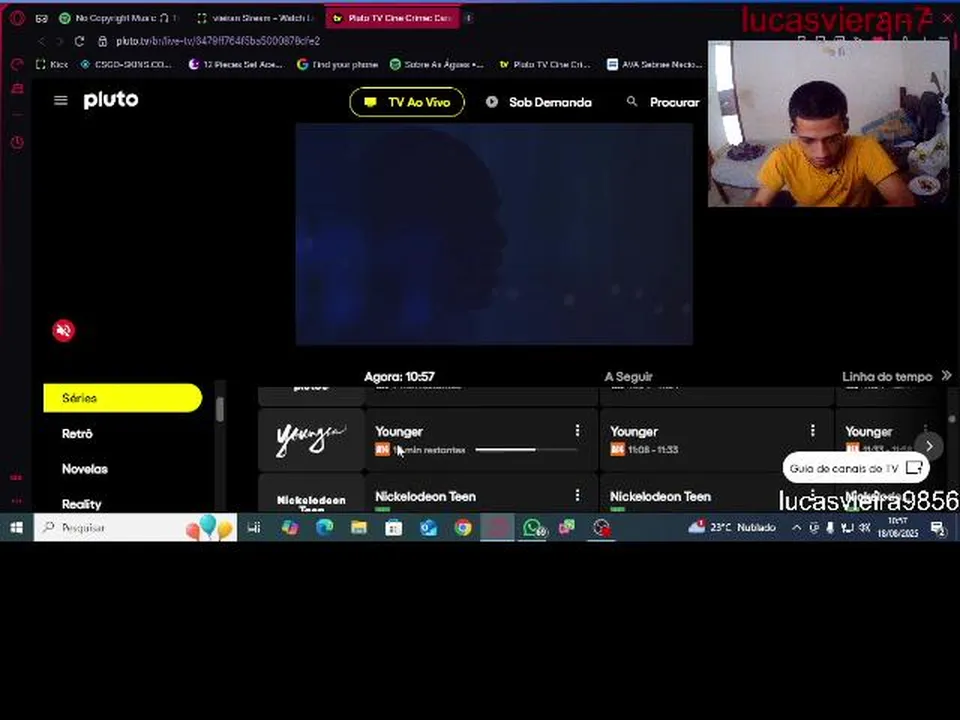Open Guia de canais de TV

pyautogui.click(x=856, y=468)
